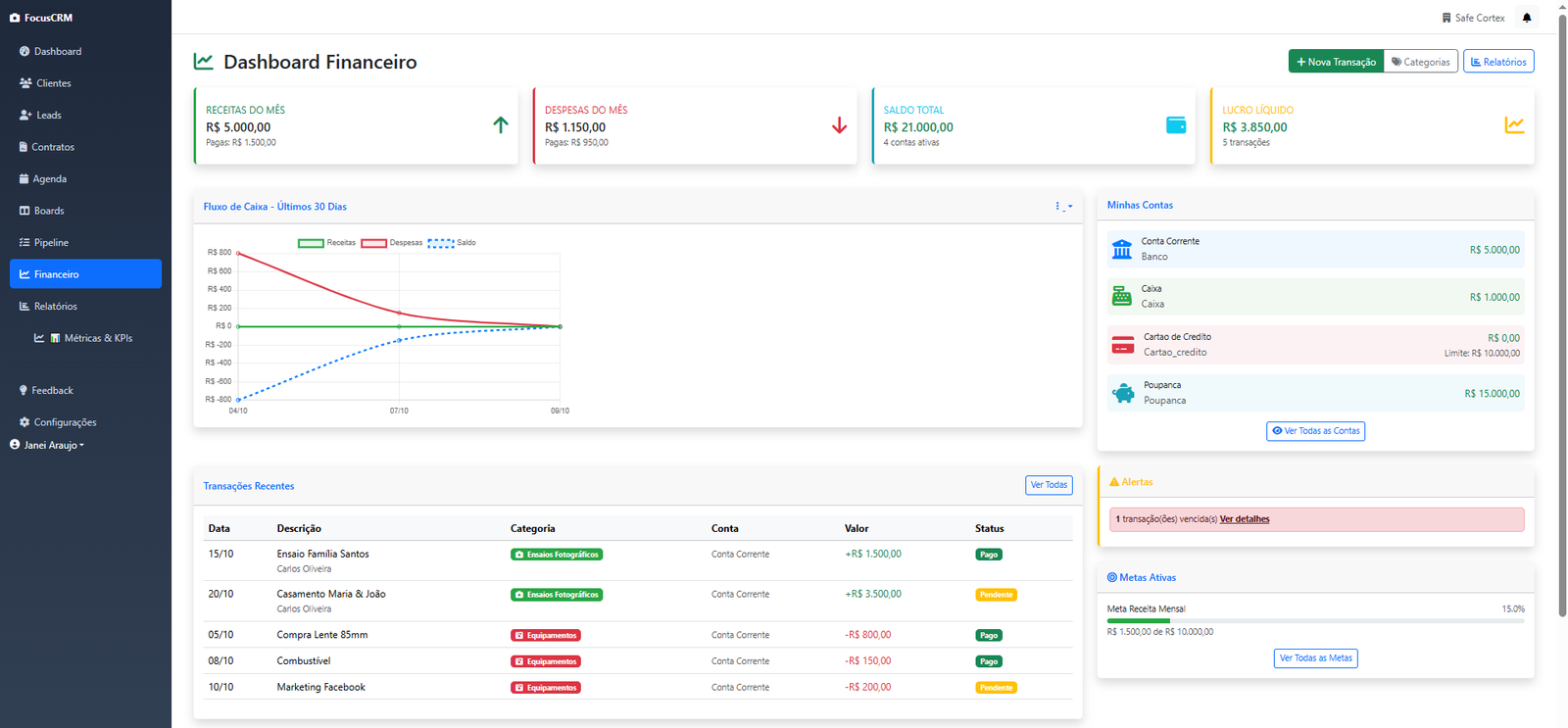Screen dimensions: 1568x728
Task: Click the bank icon for Conta Corrente
Action: pos(1122,250)
